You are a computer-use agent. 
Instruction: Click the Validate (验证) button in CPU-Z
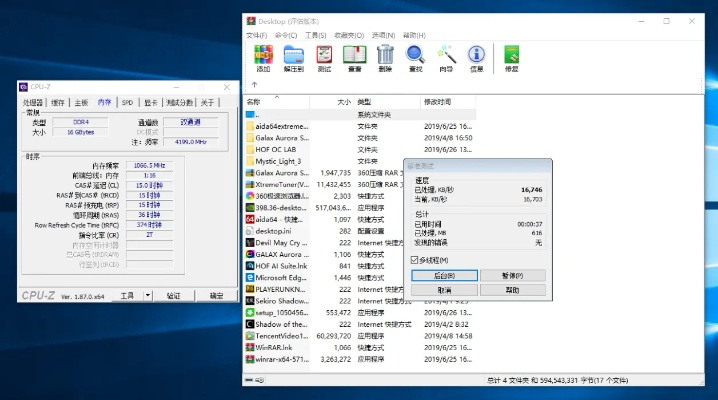coord(173,296)
